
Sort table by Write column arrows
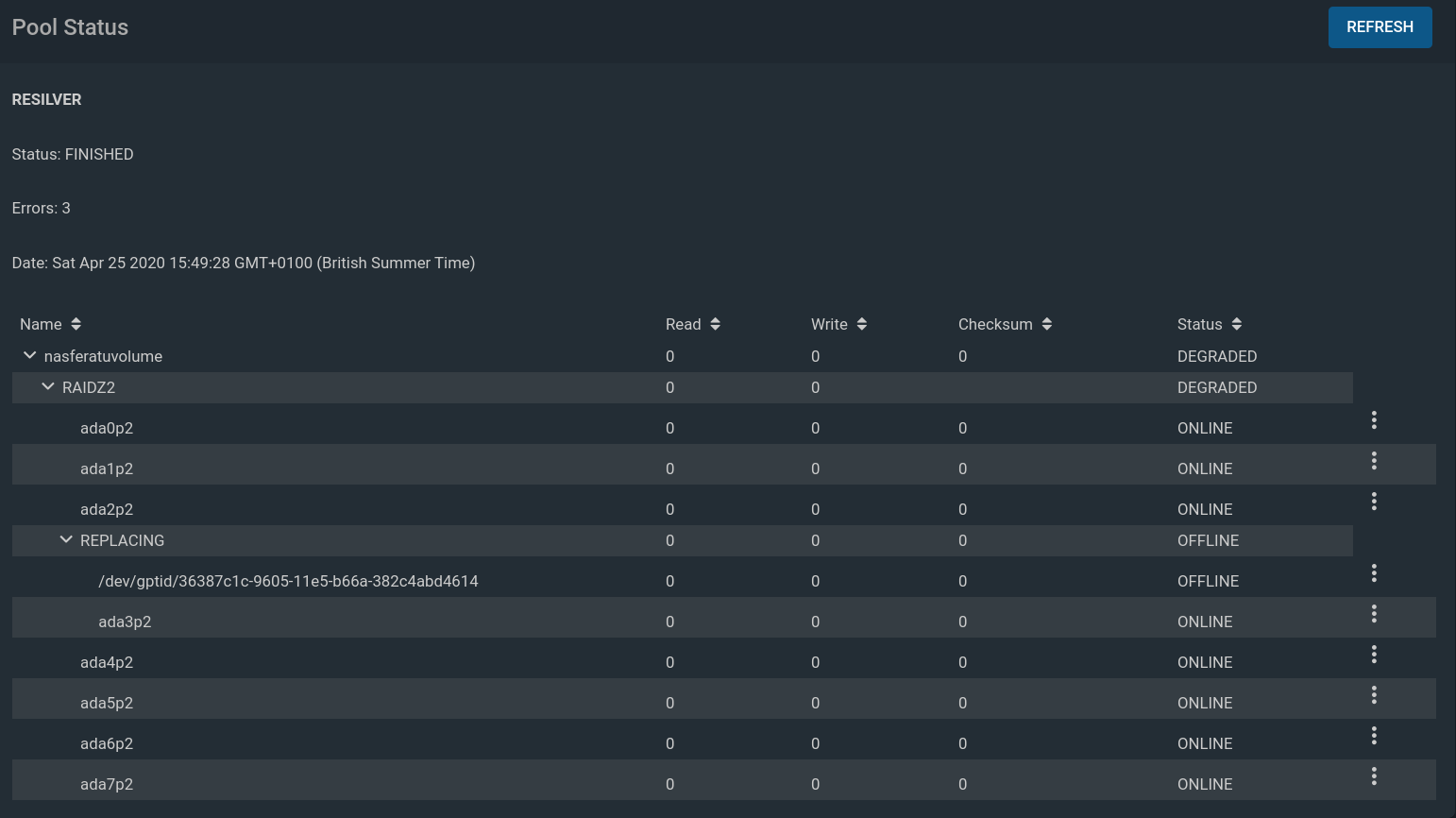coord(861,324)
